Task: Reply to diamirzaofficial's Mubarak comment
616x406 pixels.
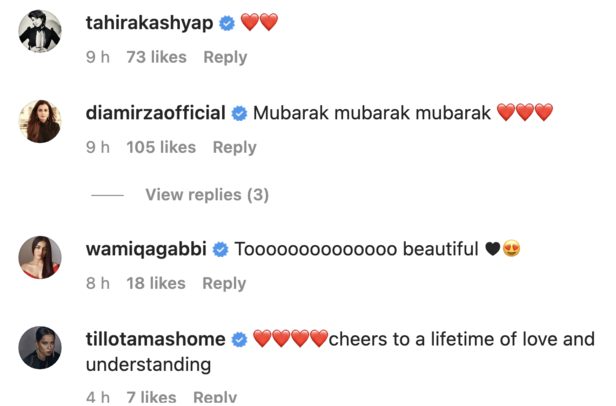Action: pos(234,147)
